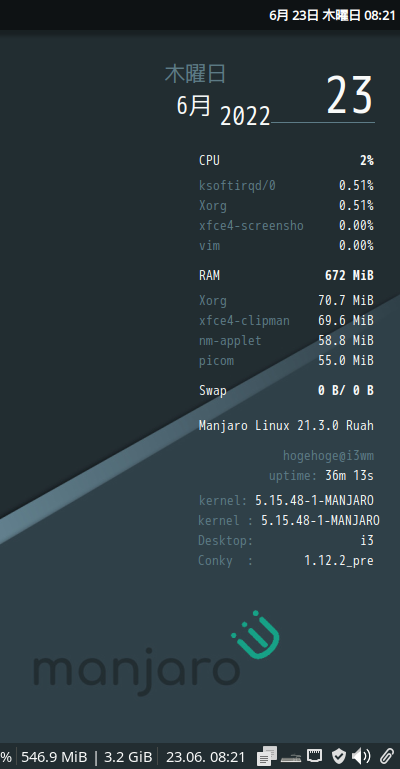Open the clipman clipboard tray icon
Screen dimensions: 400x769
[x=267, y=756]
